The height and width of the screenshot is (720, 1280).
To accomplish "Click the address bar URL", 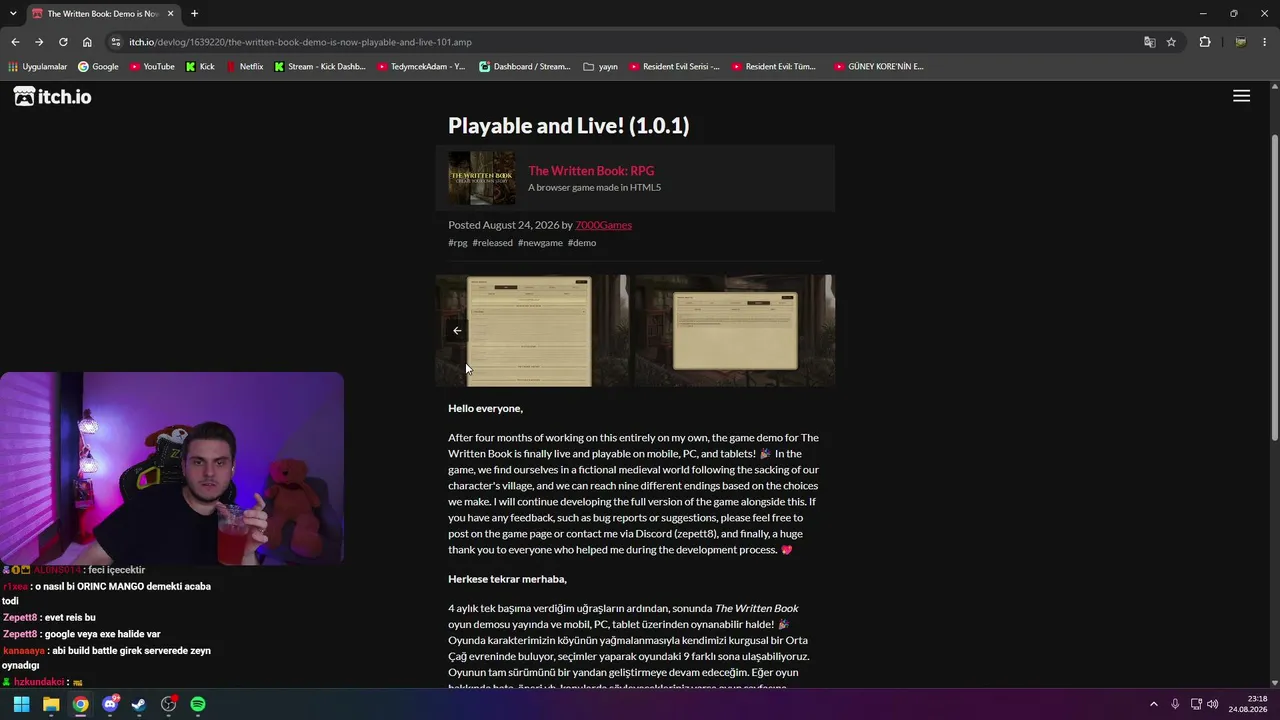I will coord(300,42).
